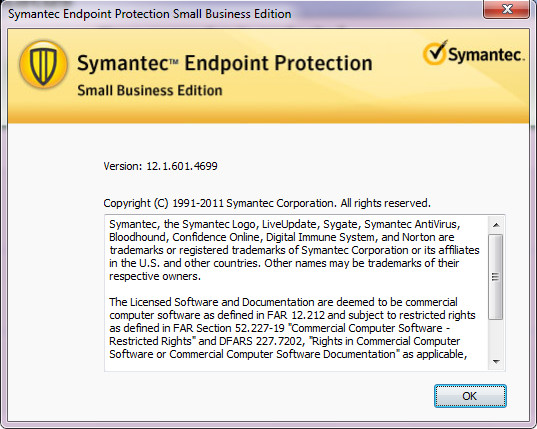
Task: Click the Small Business Edition subtitle
Action: coord(150,90)
